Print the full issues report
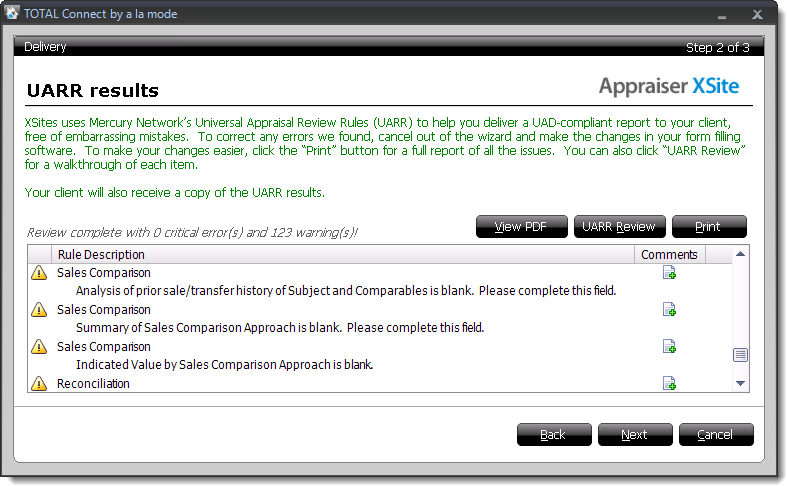787x486 pixels. point(709,227)
